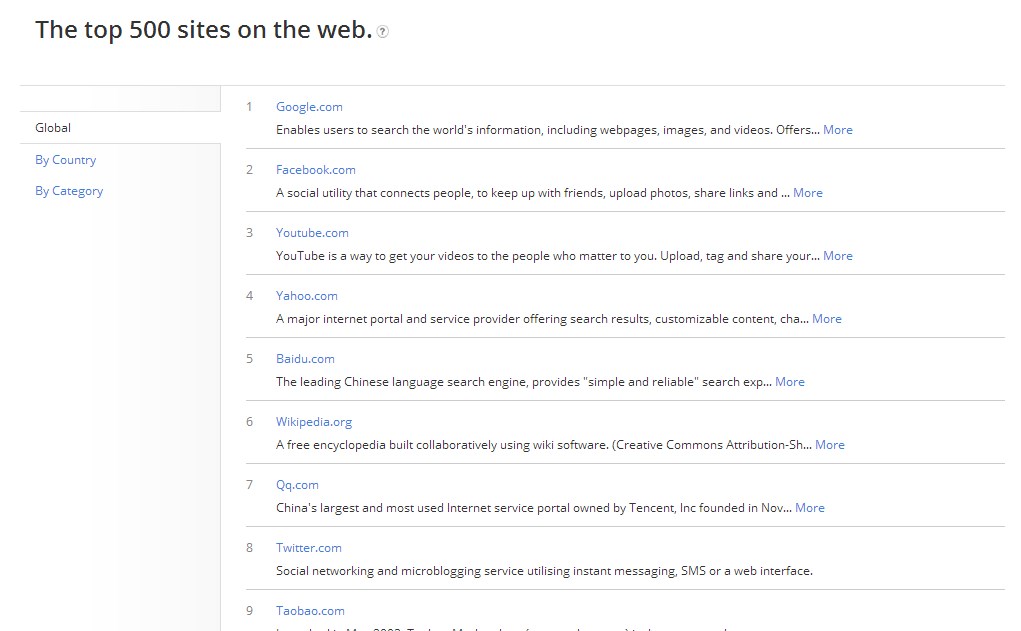Click the page heading 'The top 500 sites on the web.'
This screenshot has height=631, width=1021.
tap(204, 30)
